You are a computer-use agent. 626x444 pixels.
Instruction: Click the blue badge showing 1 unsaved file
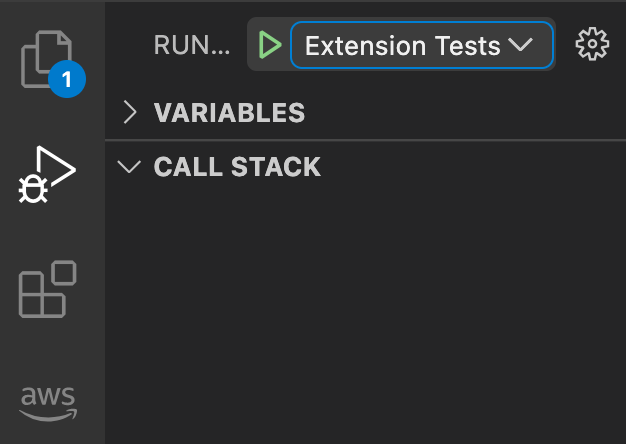(x=67, y=79)
